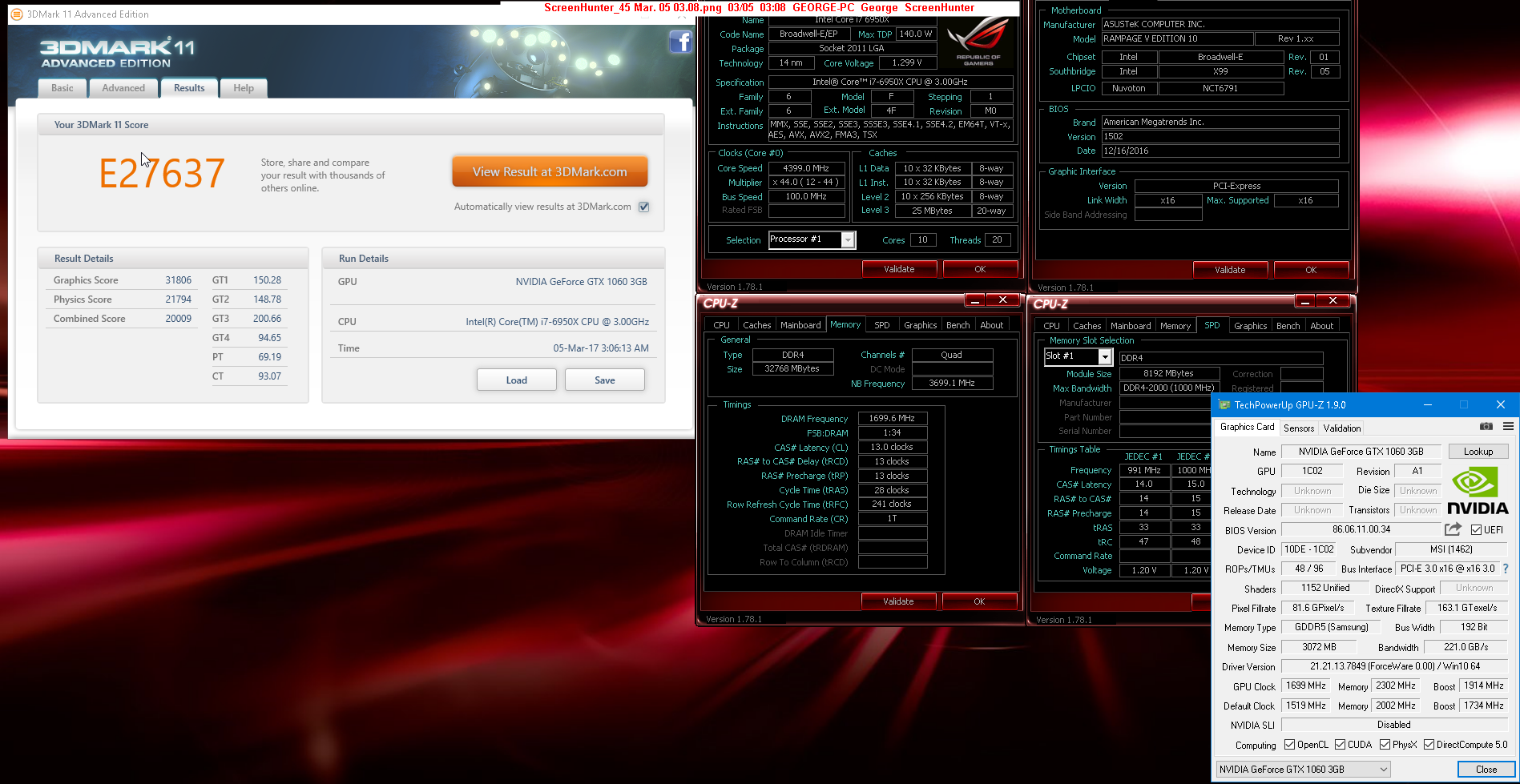Click the Core Speed field 4399.0 MHz

pos(806,168)
